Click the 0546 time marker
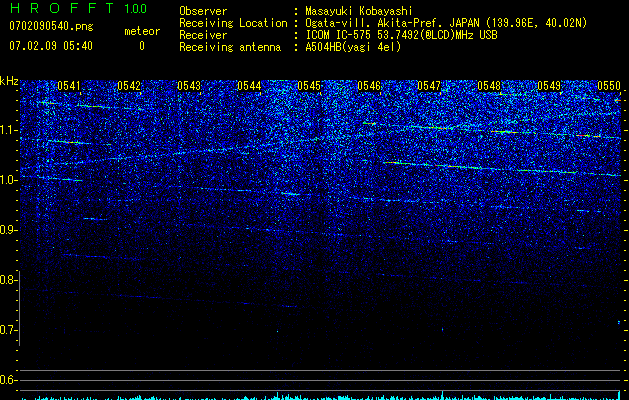The width and height of the screenshot is (629, 400). 369,85
